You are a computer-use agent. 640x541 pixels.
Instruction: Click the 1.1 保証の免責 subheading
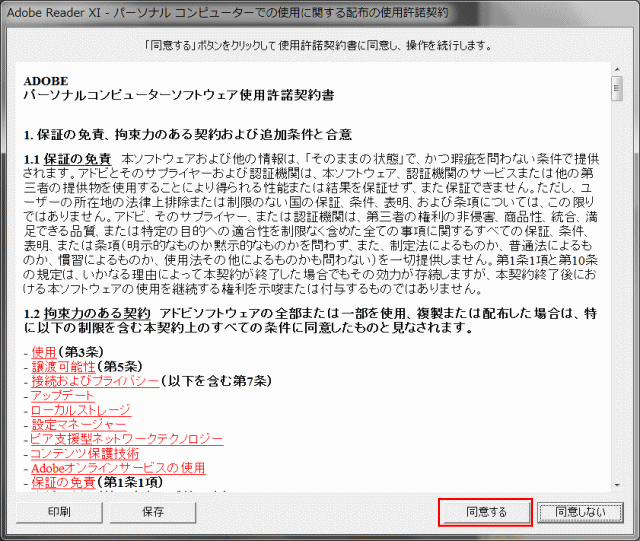(67, 159)
